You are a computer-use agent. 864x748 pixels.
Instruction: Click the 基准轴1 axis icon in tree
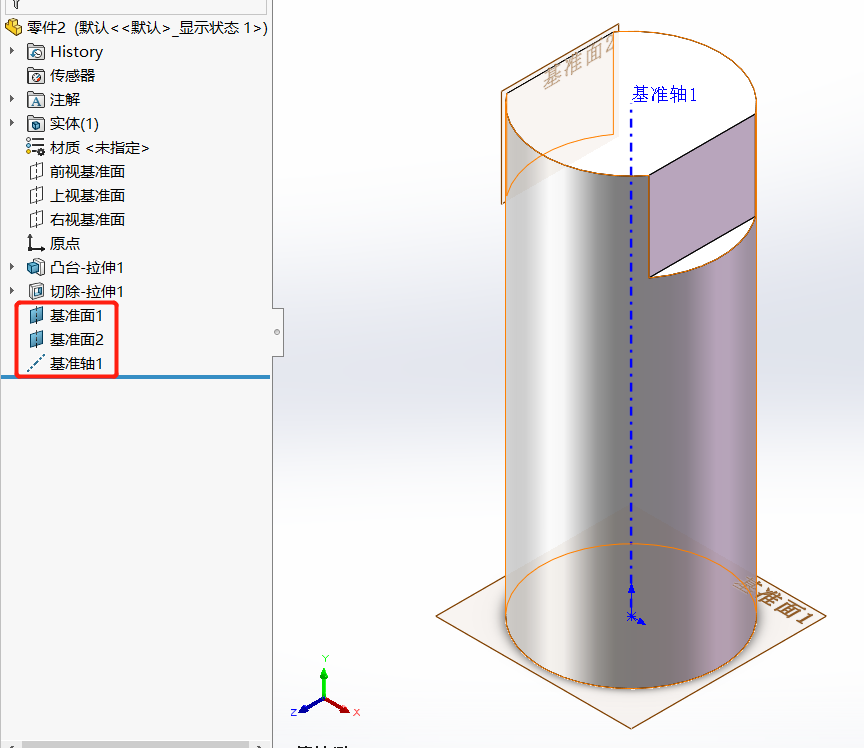pyautogui.click(x=36, y=363)
